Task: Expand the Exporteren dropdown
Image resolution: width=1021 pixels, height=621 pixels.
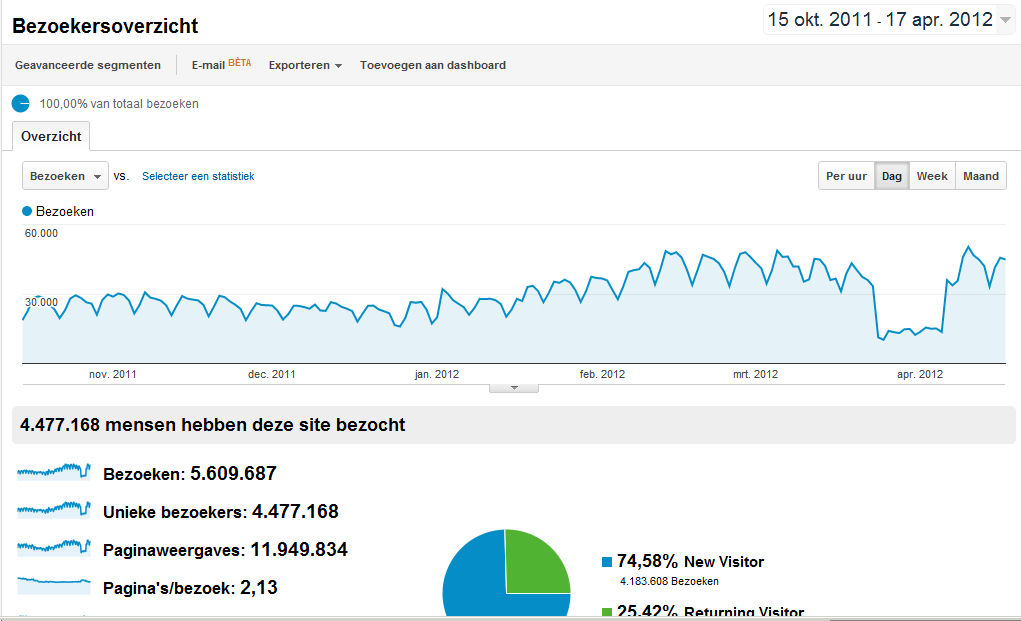Action: (305, 65)
